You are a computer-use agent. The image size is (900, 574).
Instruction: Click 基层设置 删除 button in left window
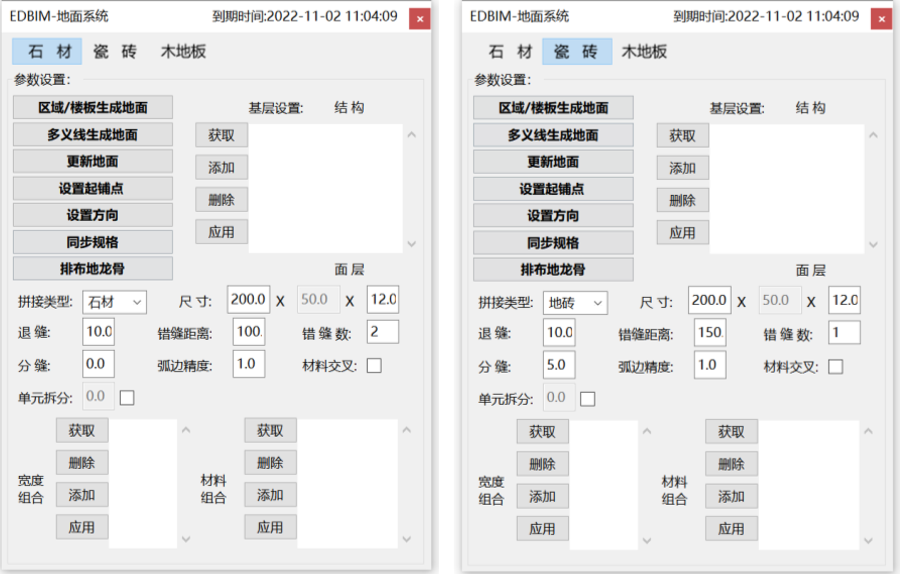[x=222, y=199]
